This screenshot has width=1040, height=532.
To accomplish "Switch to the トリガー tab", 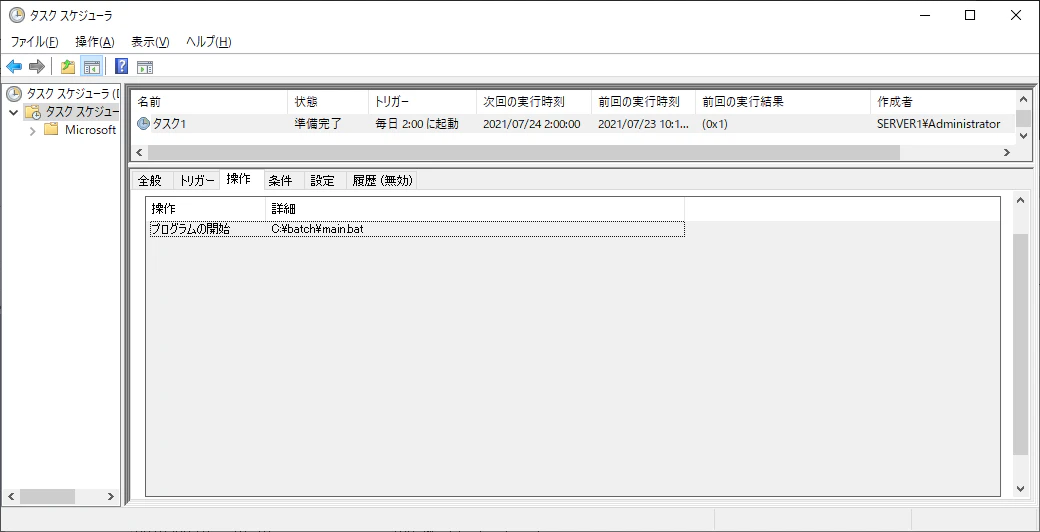I will tap(196, 180).
